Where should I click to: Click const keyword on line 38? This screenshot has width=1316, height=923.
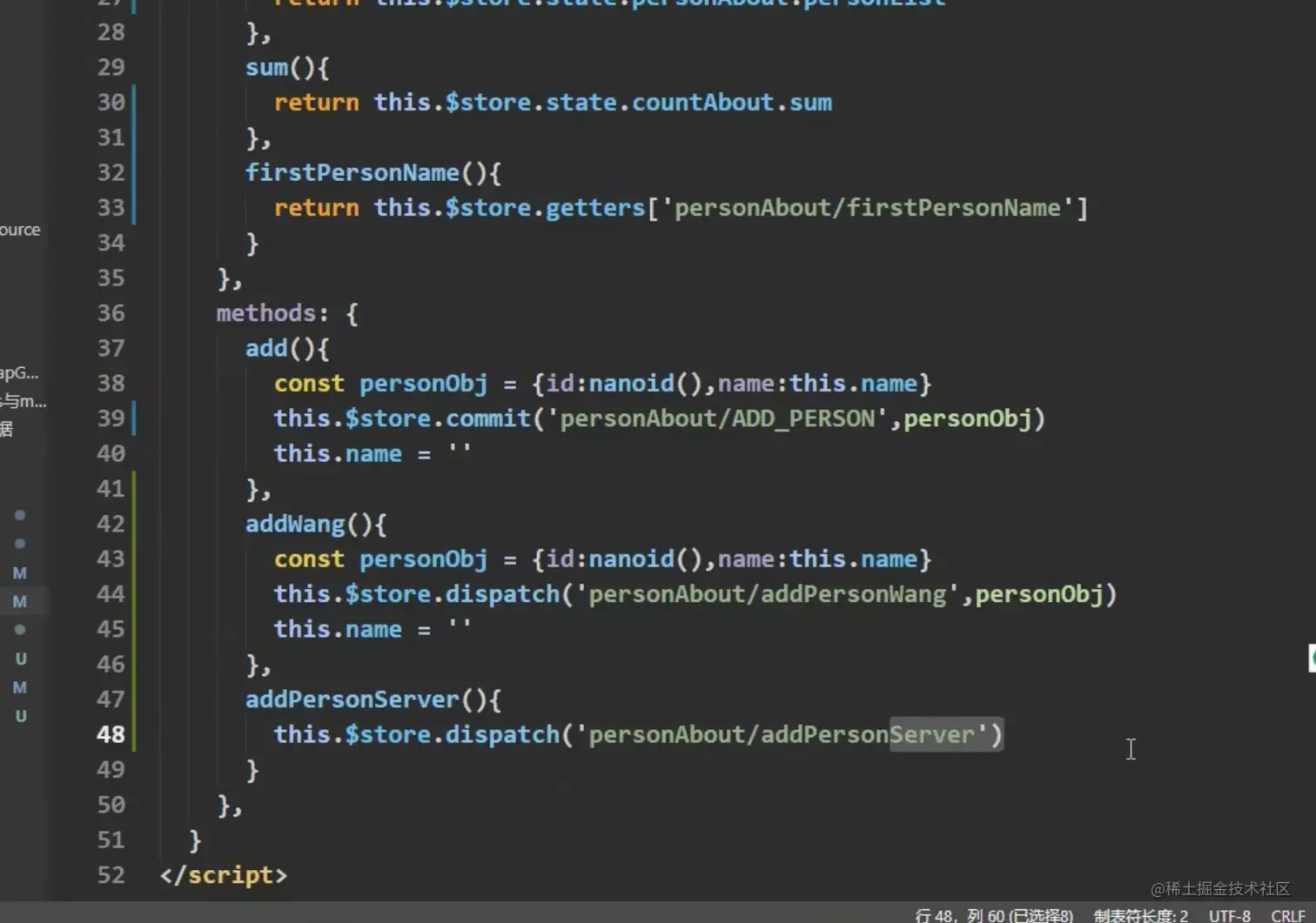point(309,383)
